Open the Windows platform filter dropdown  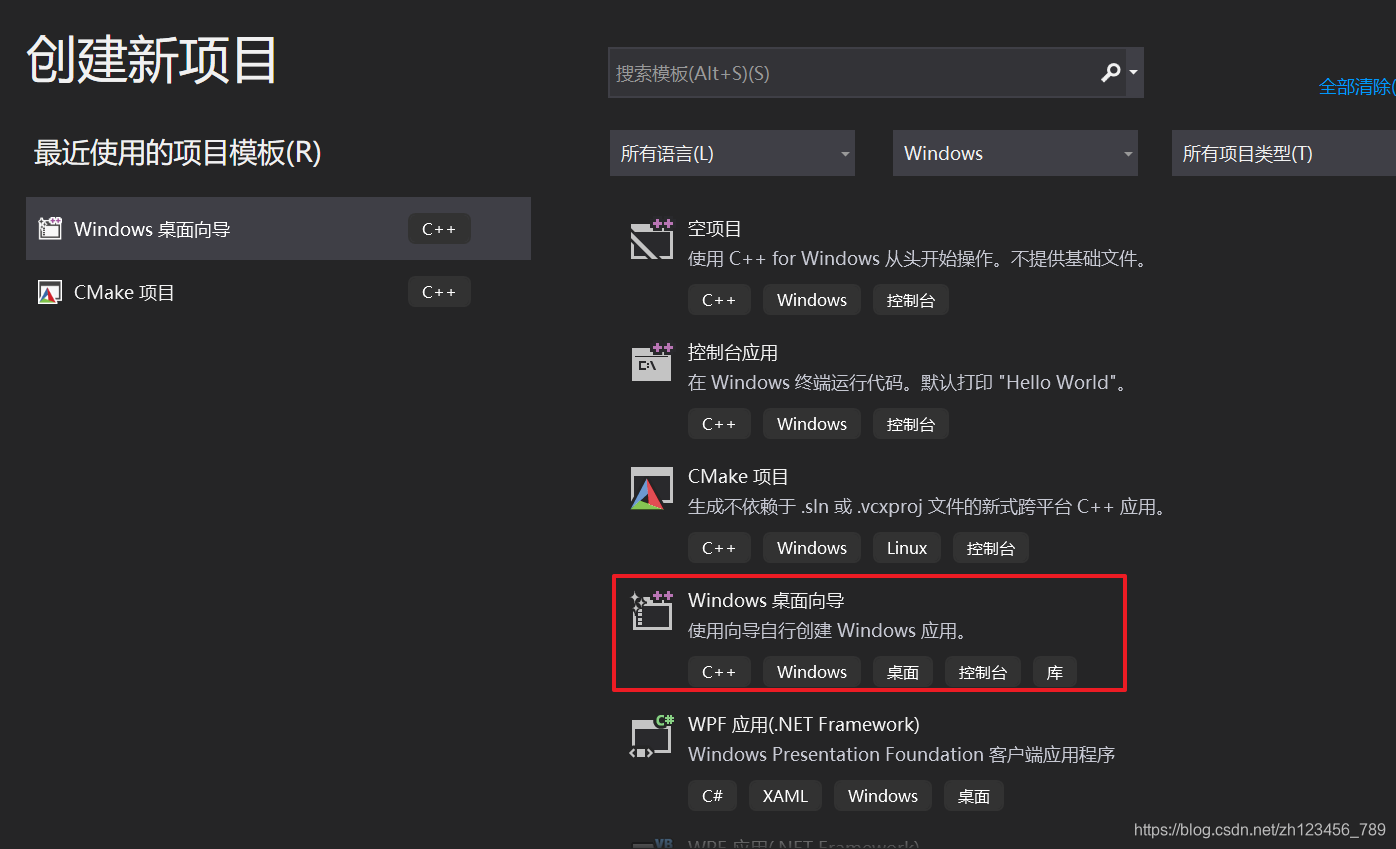click(1015, 153)
